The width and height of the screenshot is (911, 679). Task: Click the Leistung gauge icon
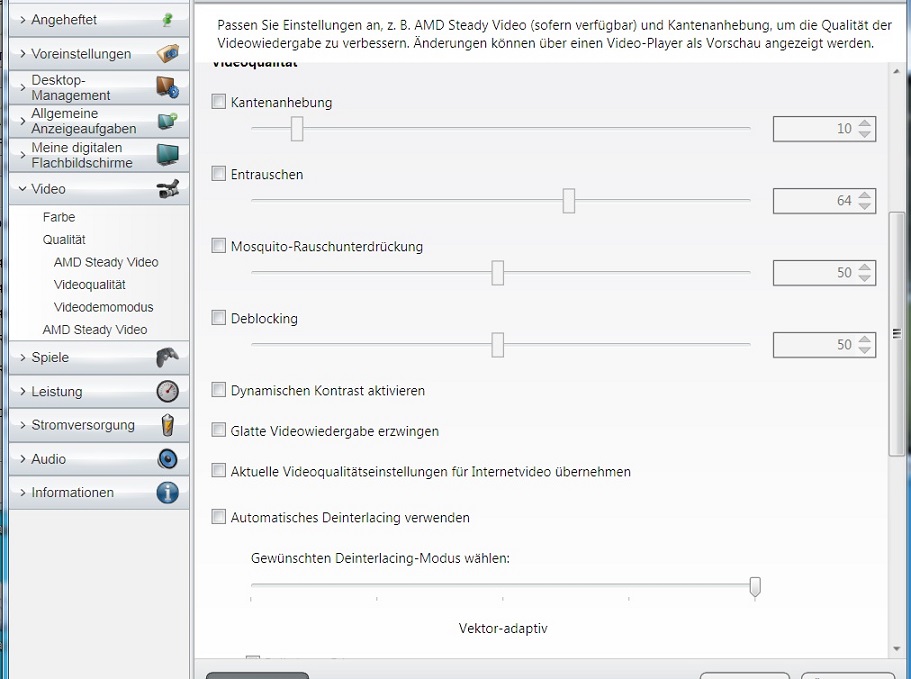click(x=167, y=391)
